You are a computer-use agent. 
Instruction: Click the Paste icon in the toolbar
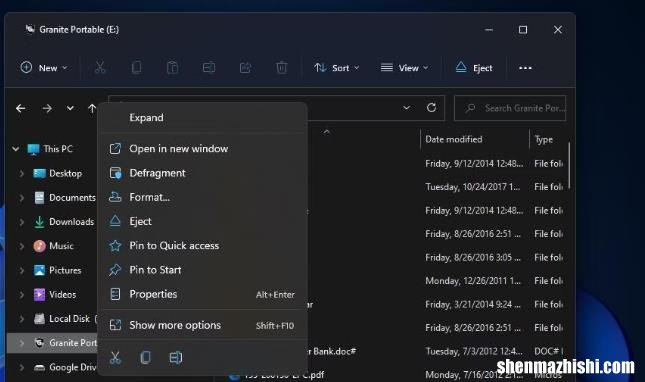tap(172, 67)
